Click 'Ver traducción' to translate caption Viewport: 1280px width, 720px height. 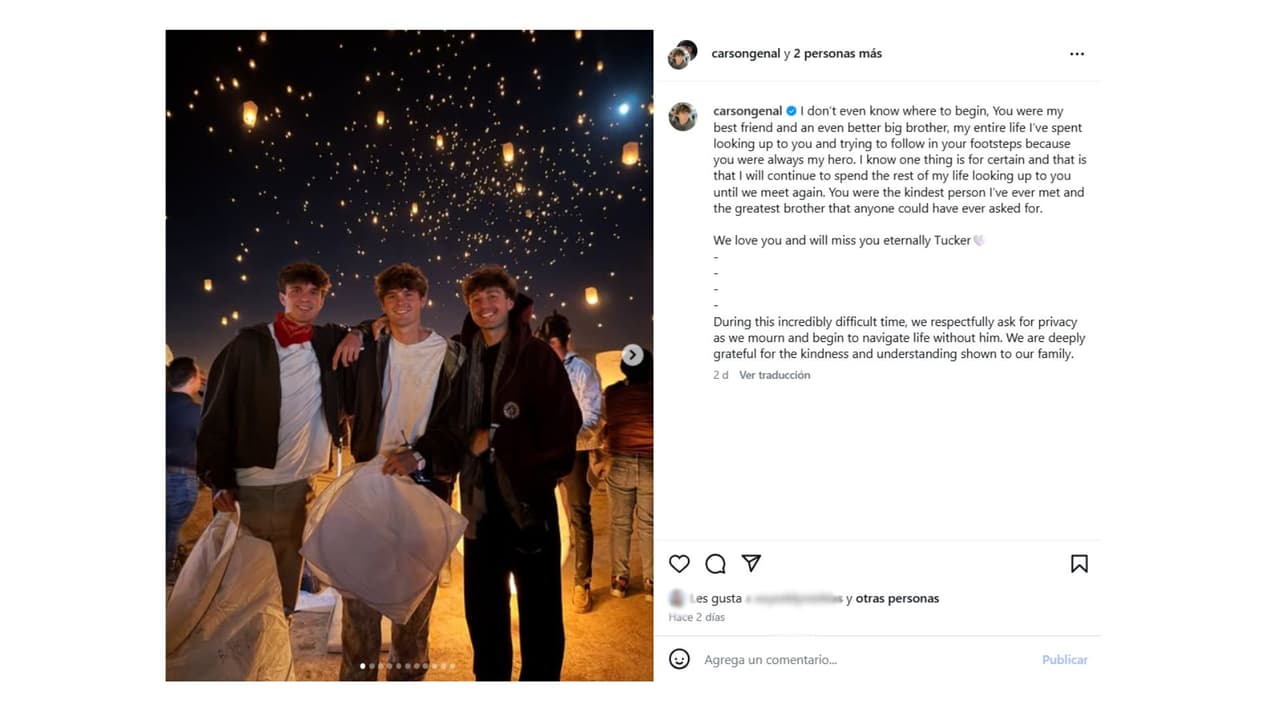[775, 375]
